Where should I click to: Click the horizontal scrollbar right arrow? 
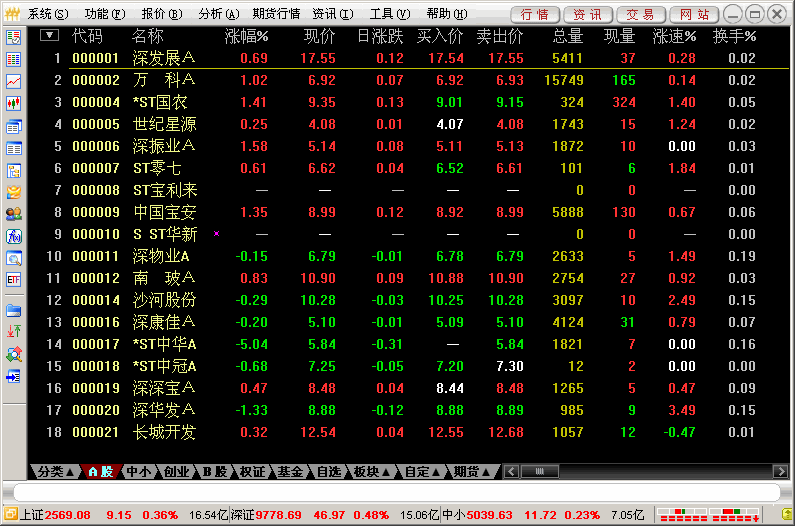(780, 472)
